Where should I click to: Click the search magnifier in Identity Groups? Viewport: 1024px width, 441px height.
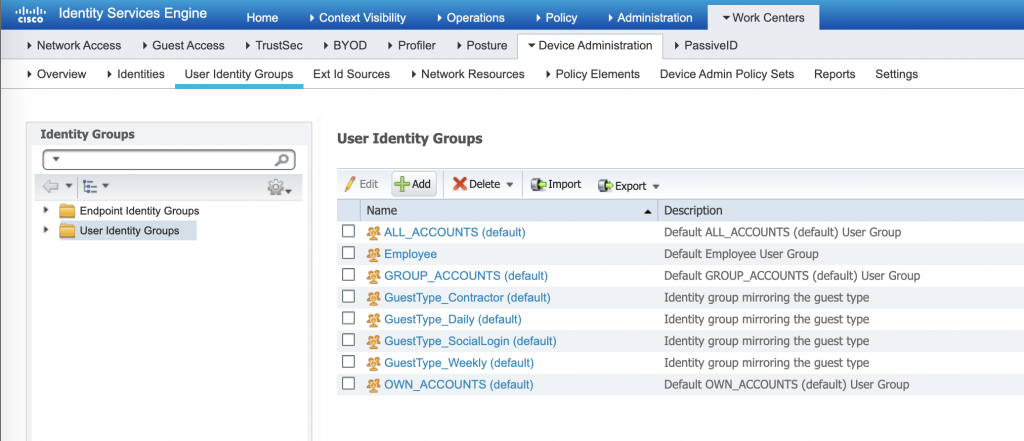click(281, 159)
